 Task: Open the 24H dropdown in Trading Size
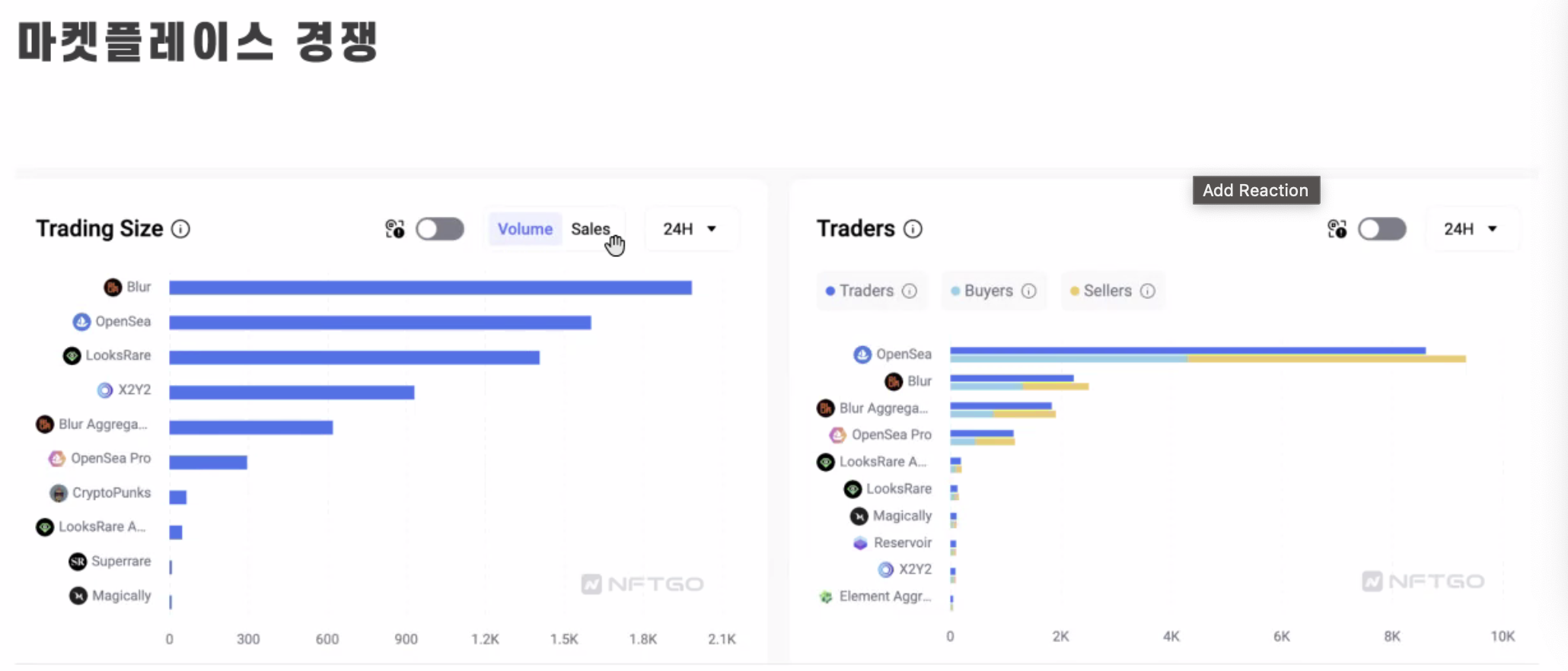(x=690, y=229)
